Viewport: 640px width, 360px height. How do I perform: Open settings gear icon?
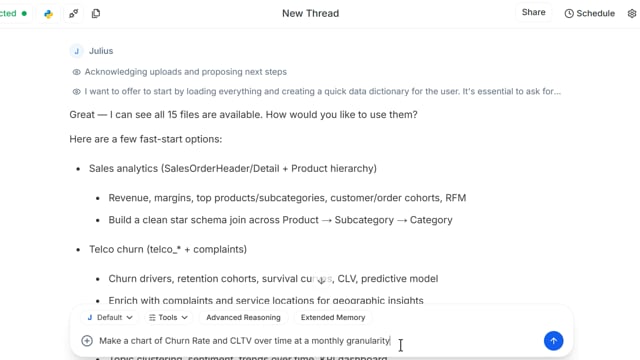tap(632, 13)
